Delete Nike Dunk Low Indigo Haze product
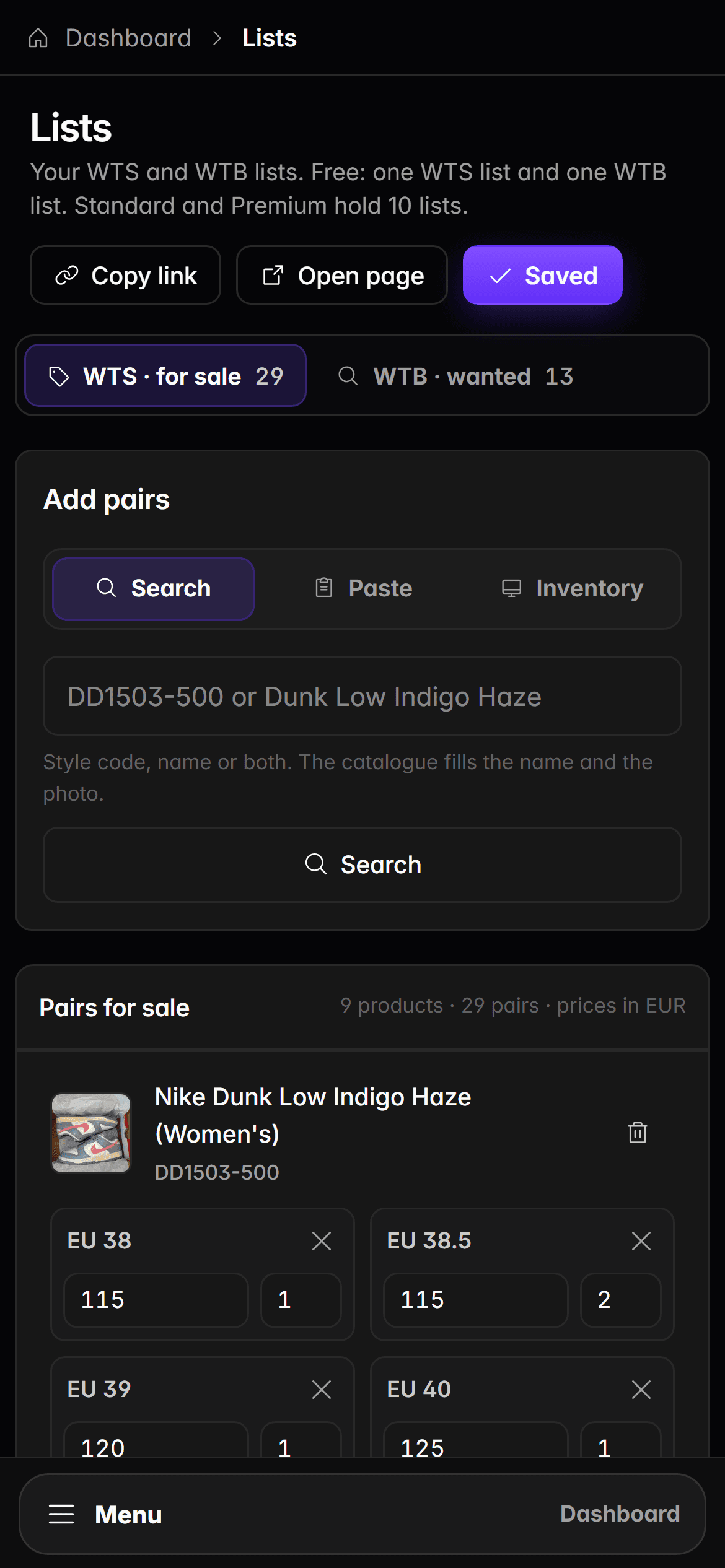Image resolution: width=725 pixels, height=1568 pixels. pos(638,1133)
